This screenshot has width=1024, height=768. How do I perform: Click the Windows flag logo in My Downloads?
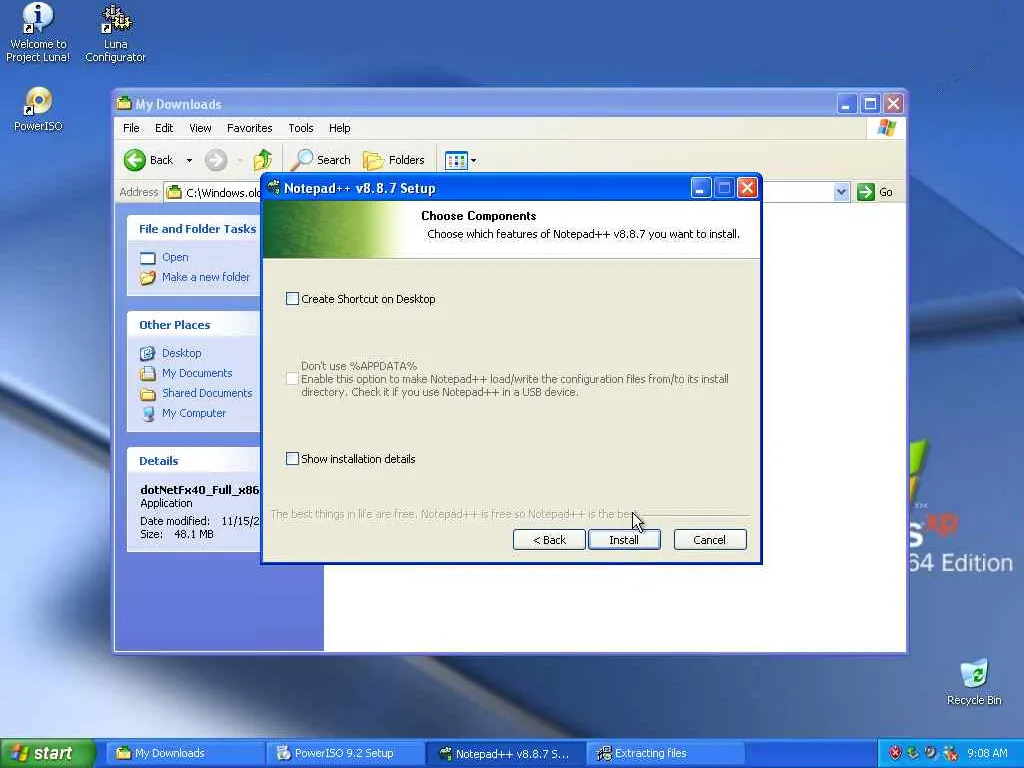(886, 128)
